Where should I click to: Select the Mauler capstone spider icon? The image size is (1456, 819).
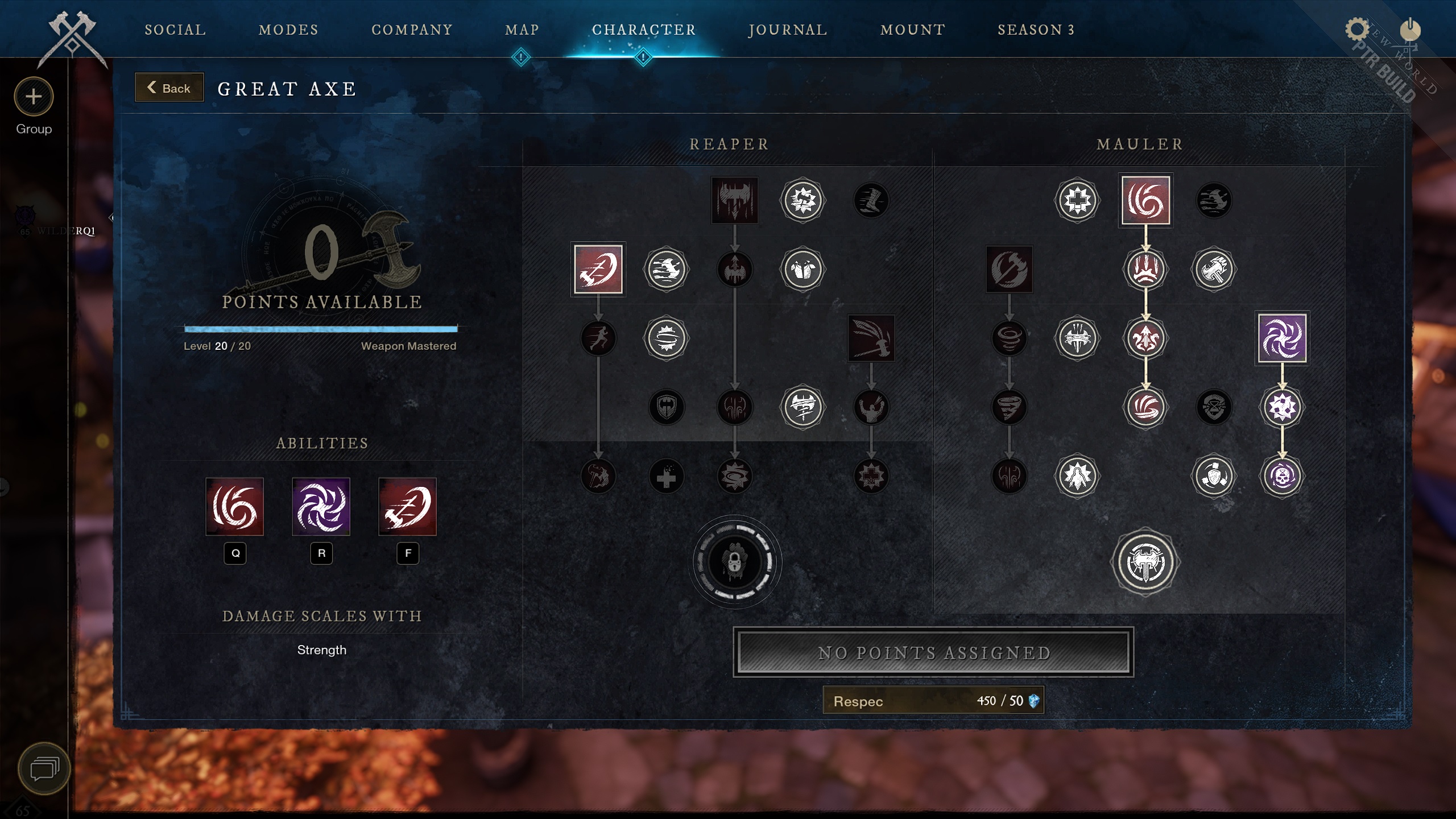(1144, 561)
